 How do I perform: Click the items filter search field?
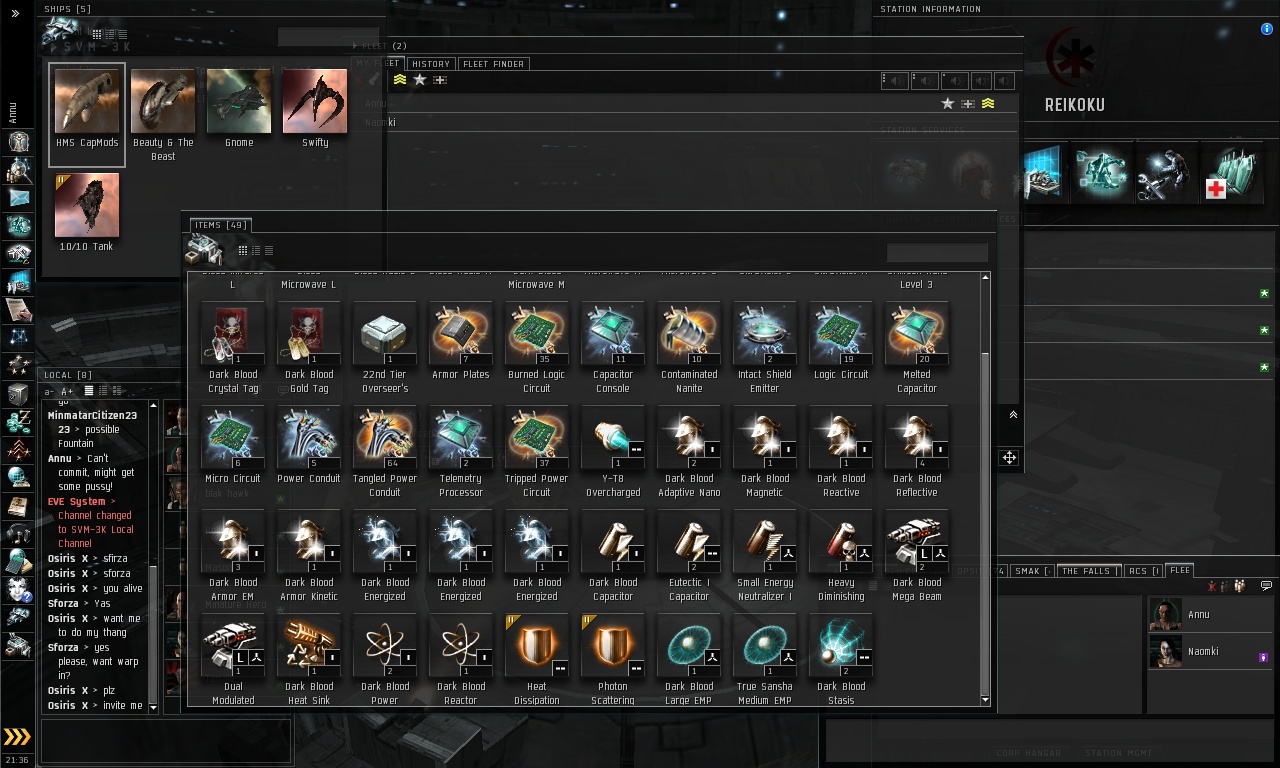coord(937,253)
